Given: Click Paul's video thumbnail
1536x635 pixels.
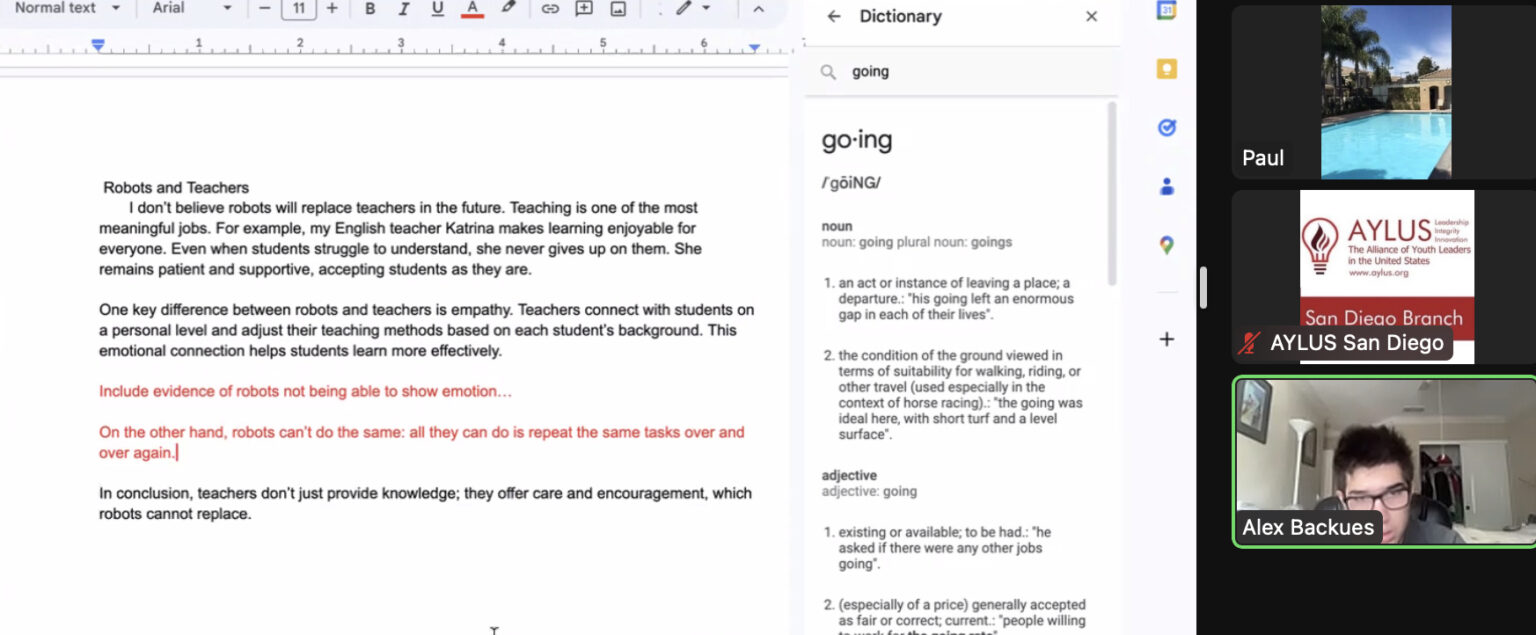Looking at the screenshot, I should click(1384, 92).
